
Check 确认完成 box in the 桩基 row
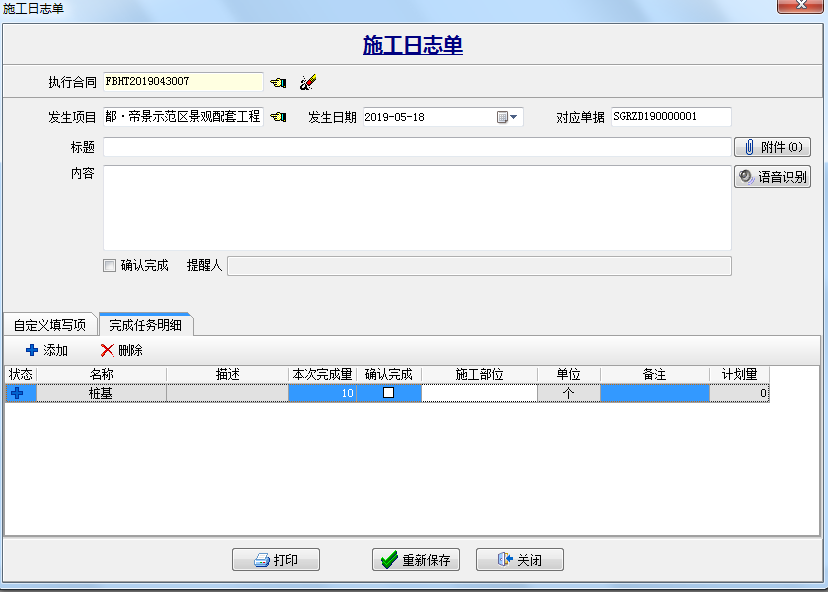pyautogui.click(x=389, y=393)
